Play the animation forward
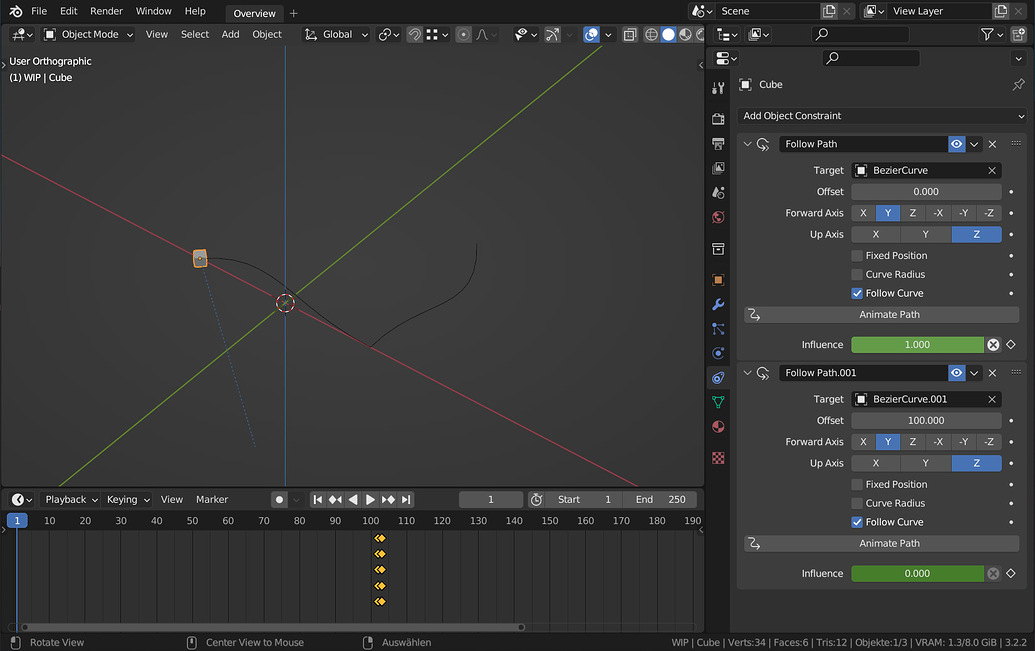 point(370,500)
